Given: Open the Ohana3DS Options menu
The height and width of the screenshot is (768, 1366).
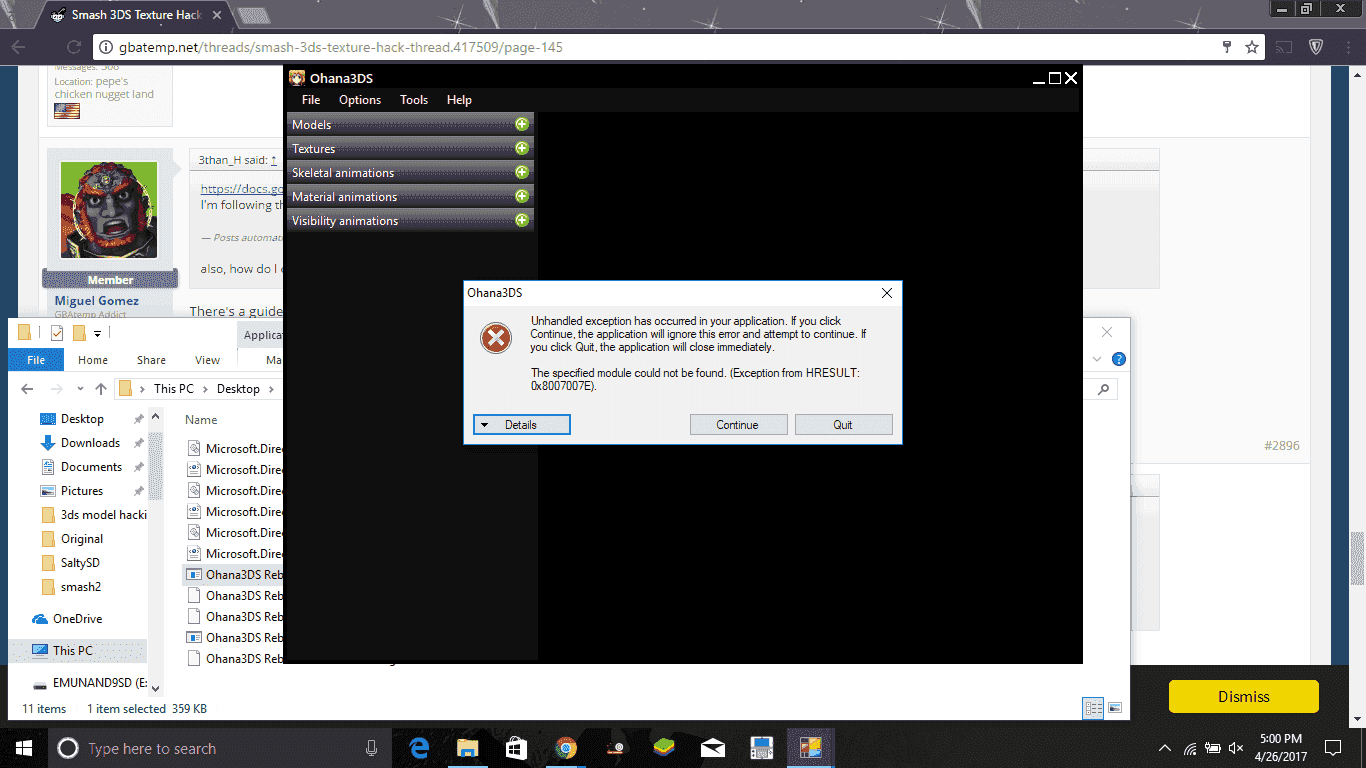Looking at the screenshot, I should [x=360, y=100].
